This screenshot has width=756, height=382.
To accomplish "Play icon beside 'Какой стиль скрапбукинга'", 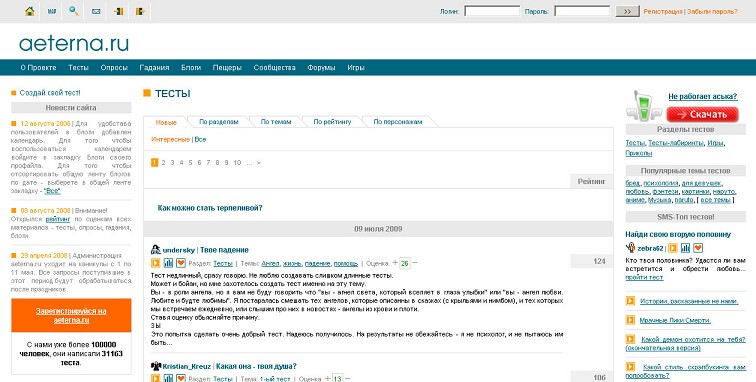I will click(x=630, y=367).
